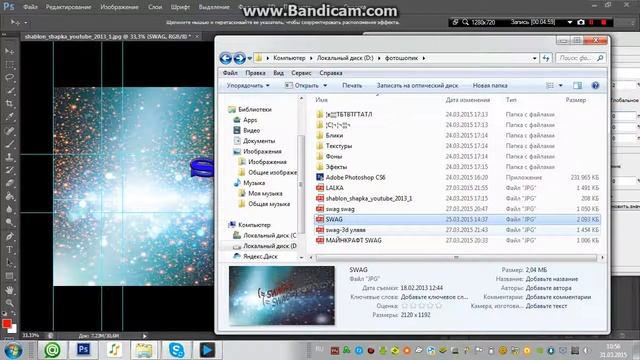640x360 pixels.
Task: Select the History Brush tool
Action: tap(9, 170)
